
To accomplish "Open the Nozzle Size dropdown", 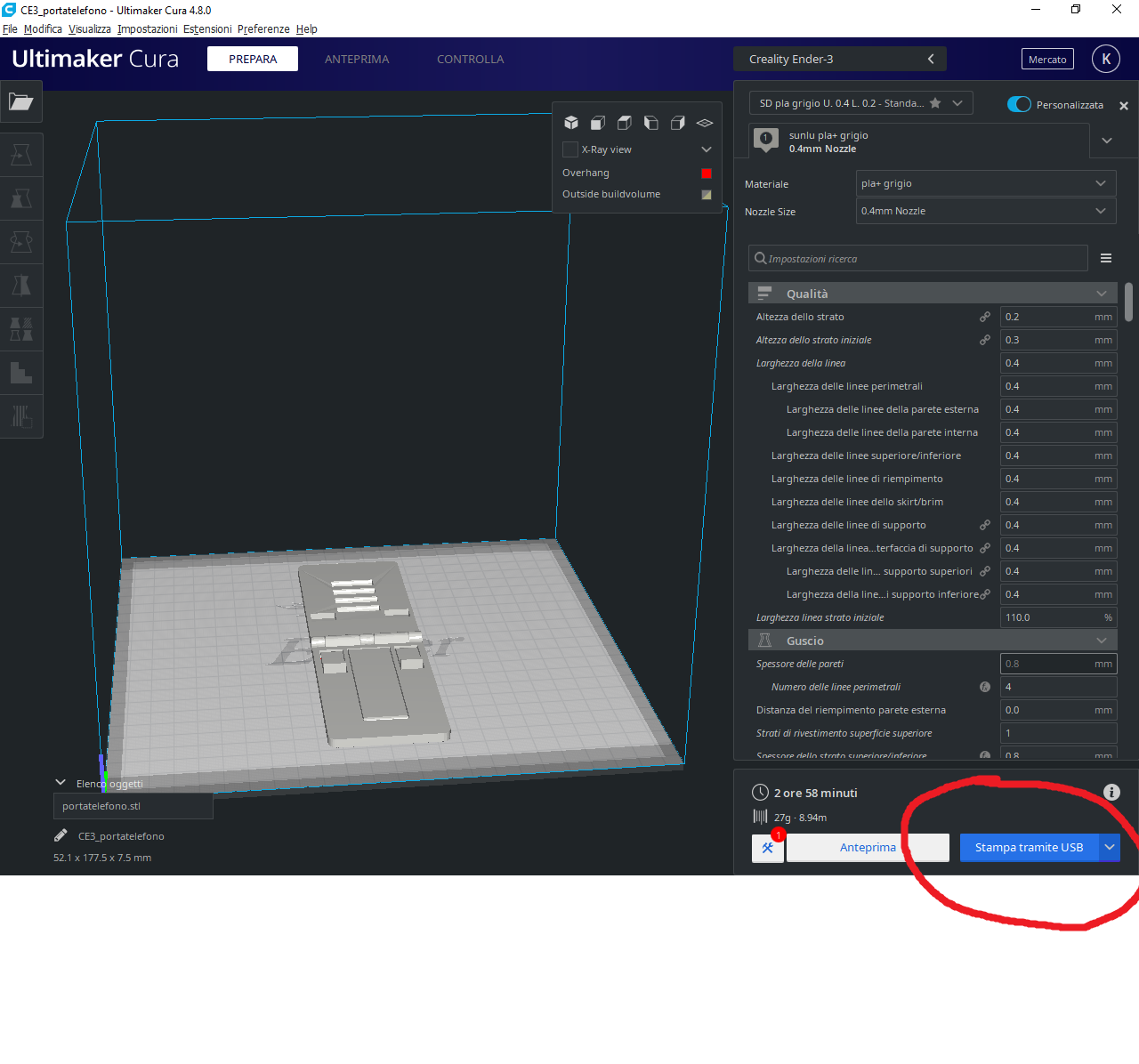I will coord(985,211).
